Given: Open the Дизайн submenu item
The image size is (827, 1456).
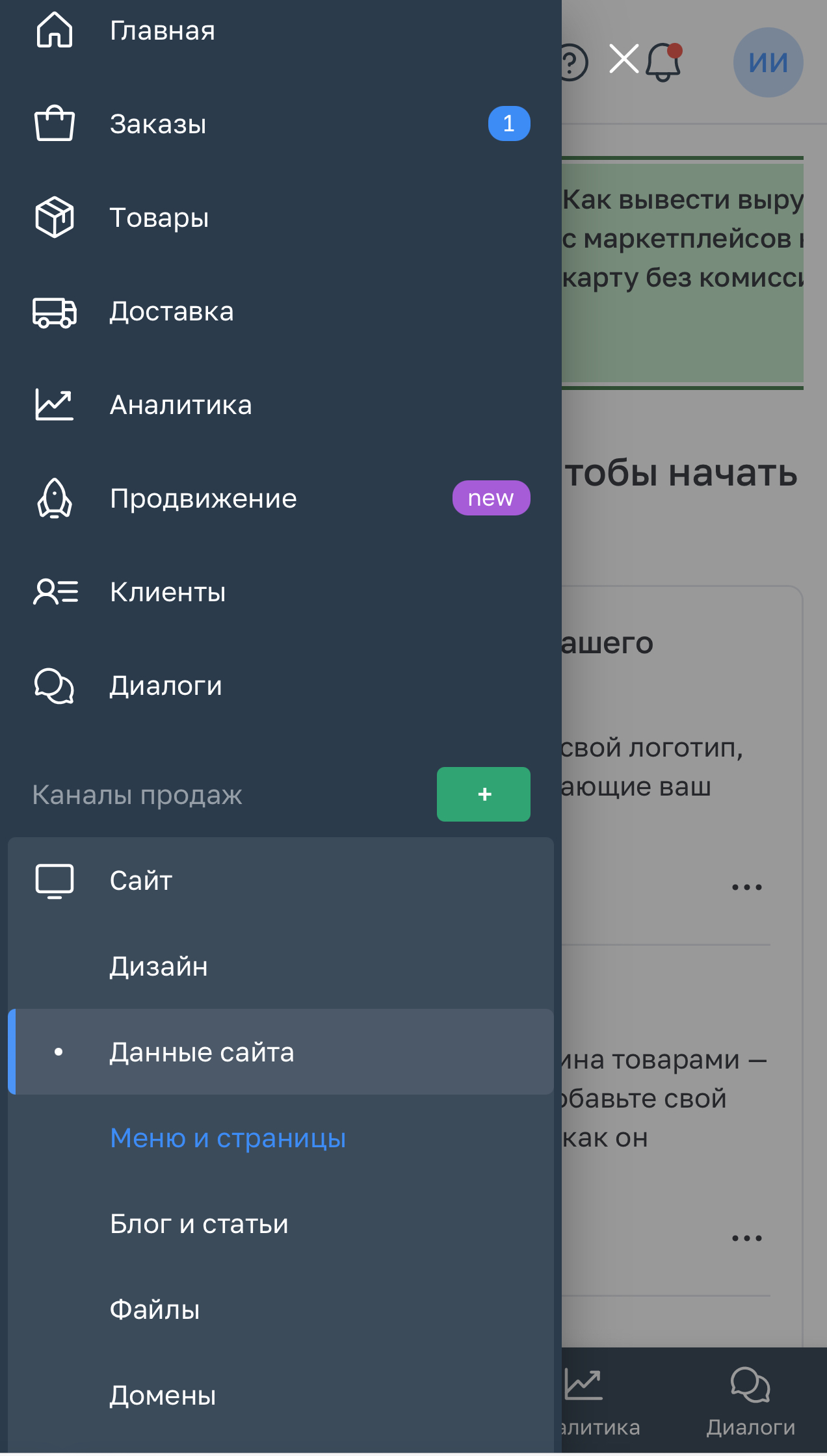Looking at the screenshot, I should 159,967.
